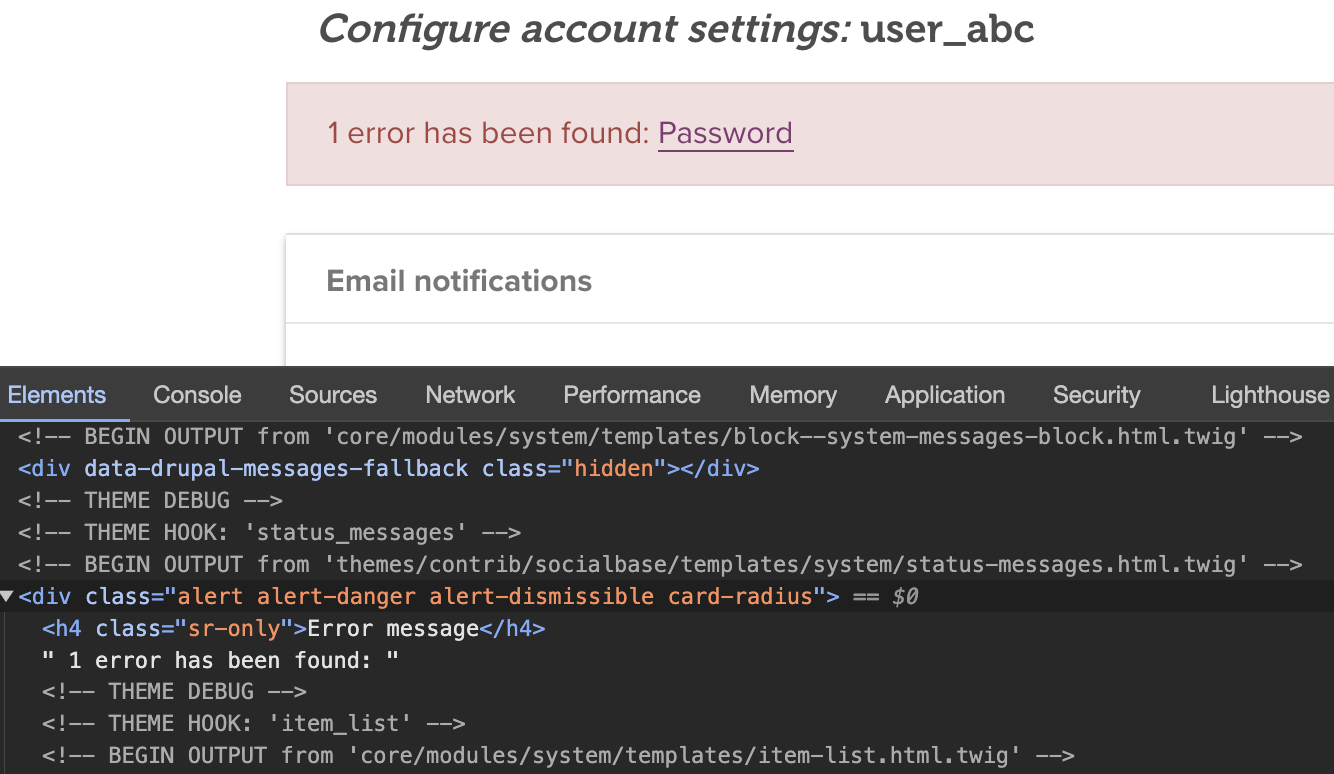Image resolution: width=1334 pixels, height=774 pixels.
Task: Select the "1 error has been found" text node
Action: pyautogui.click(x=220, y=660)
